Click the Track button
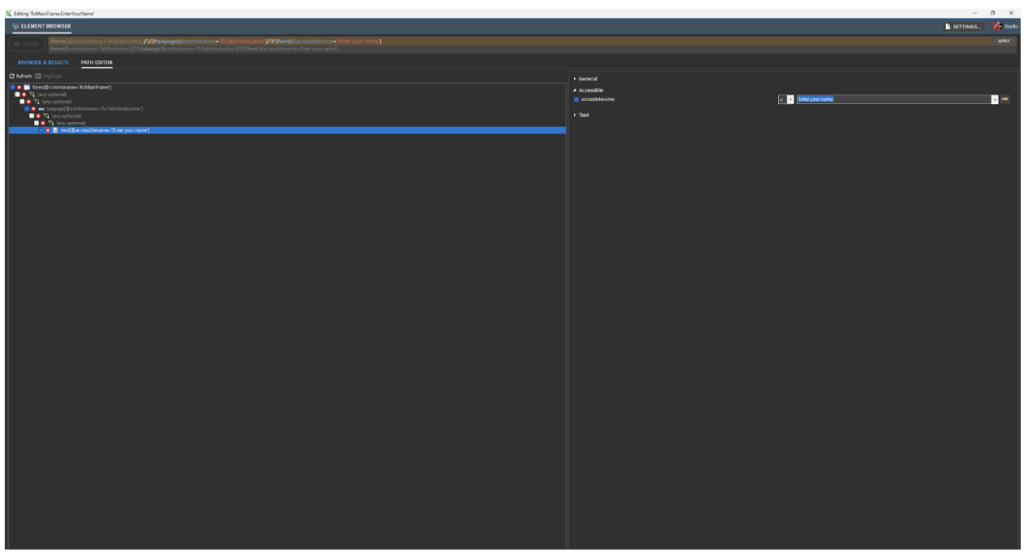This screenshot has width=1024, height=552. tap(27, 44)
